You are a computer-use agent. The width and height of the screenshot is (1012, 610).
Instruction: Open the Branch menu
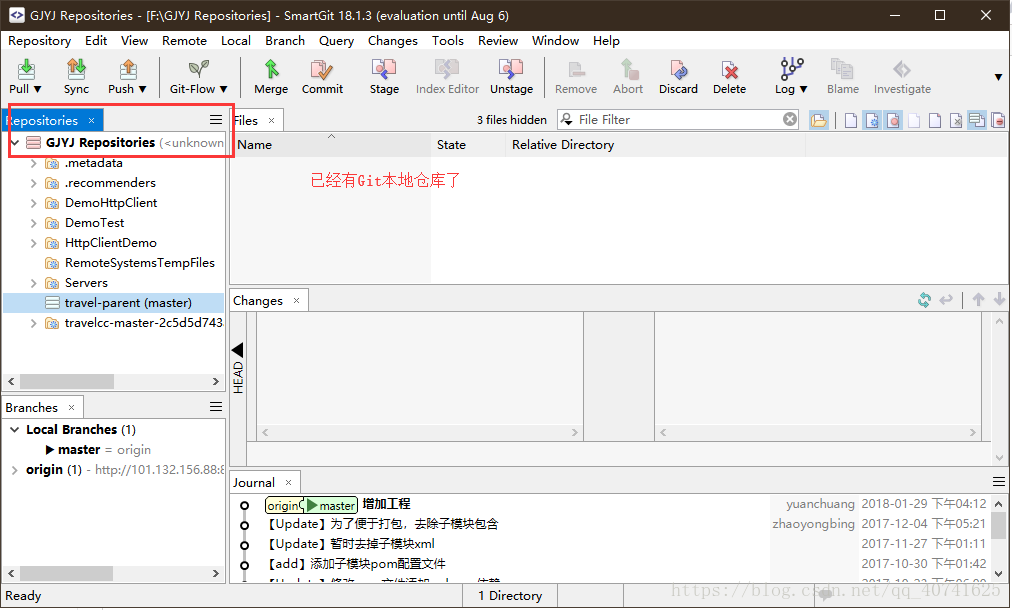(285, 41)
